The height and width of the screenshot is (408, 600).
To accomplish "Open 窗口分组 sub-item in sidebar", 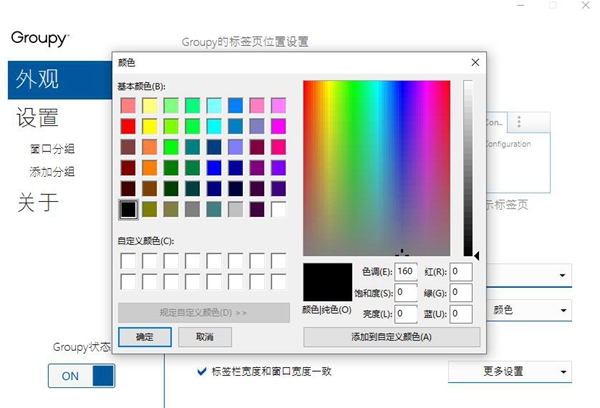I will pyautogui.click(x=52, y=149).
